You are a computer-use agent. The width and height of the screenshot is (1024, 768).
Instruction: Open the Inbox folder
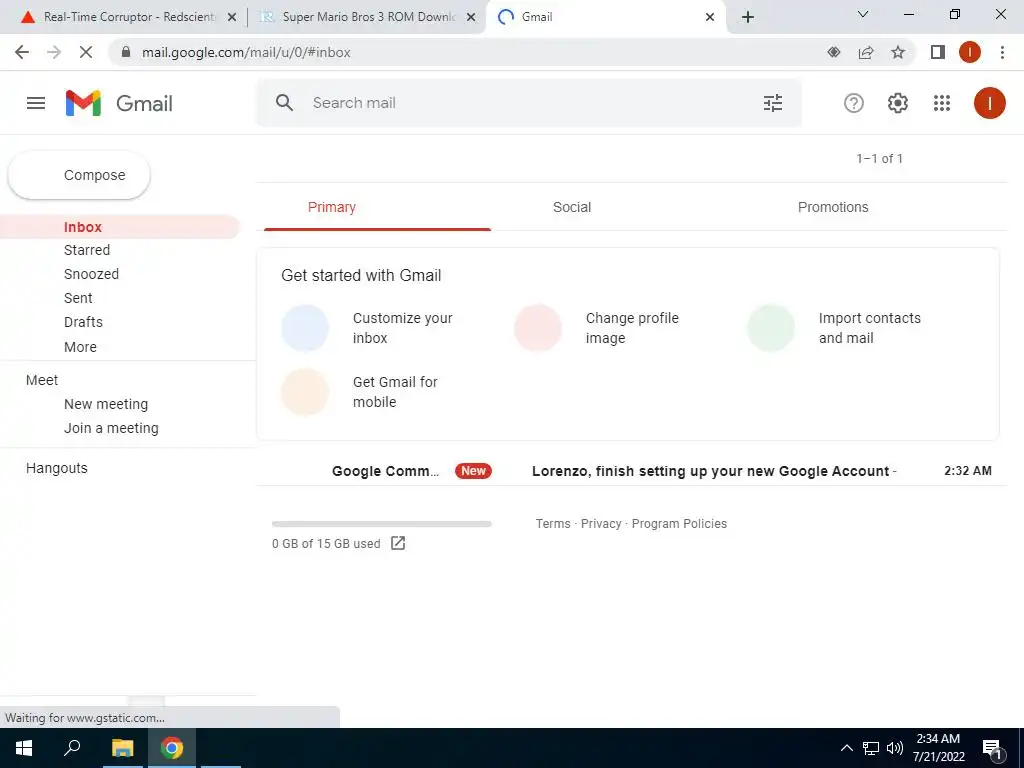click(x=120, y=227)
